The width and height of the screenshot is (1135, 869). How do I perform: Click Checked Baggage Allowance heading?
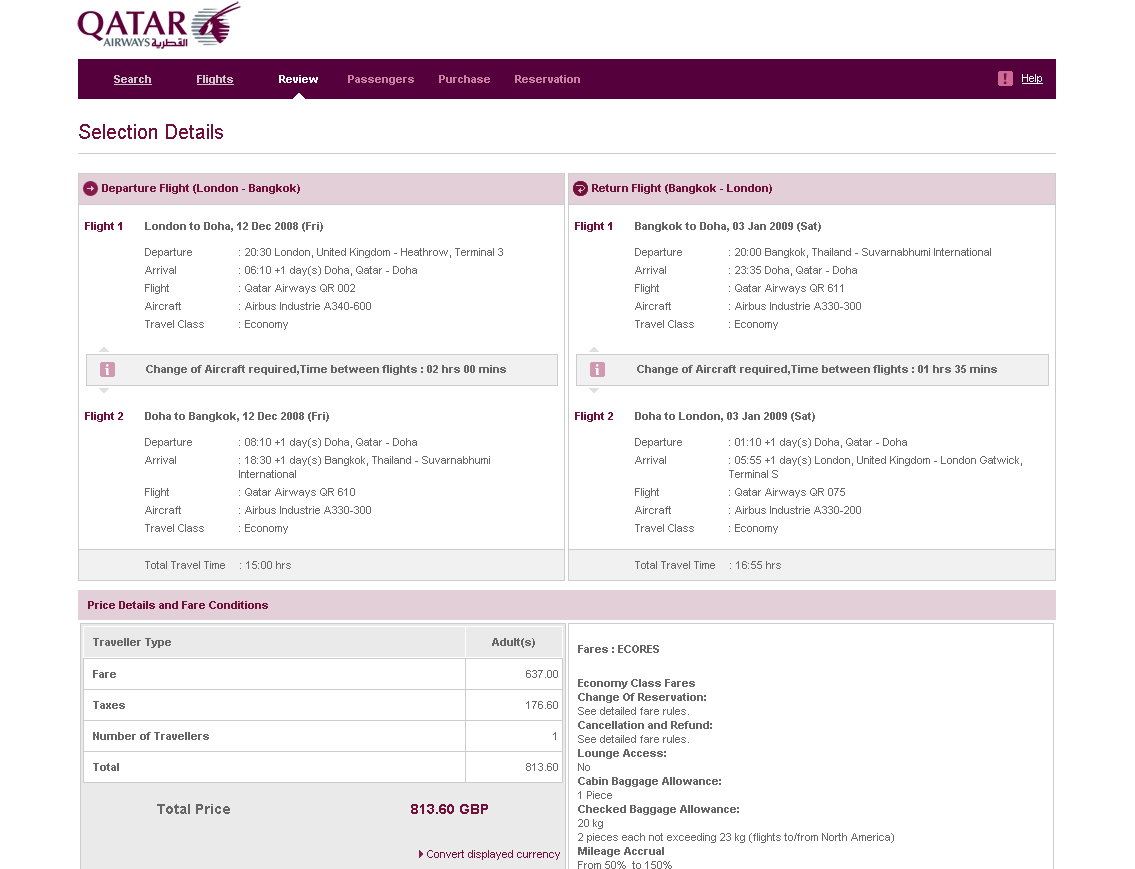658,810
